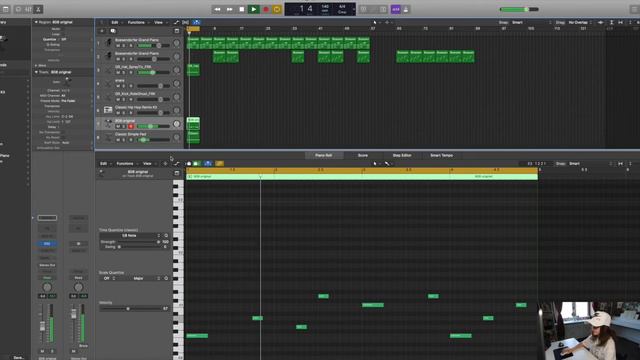Screen dimensions: 640x360
Task: Click the global tracks button above track headers
Action: point(177,31)
